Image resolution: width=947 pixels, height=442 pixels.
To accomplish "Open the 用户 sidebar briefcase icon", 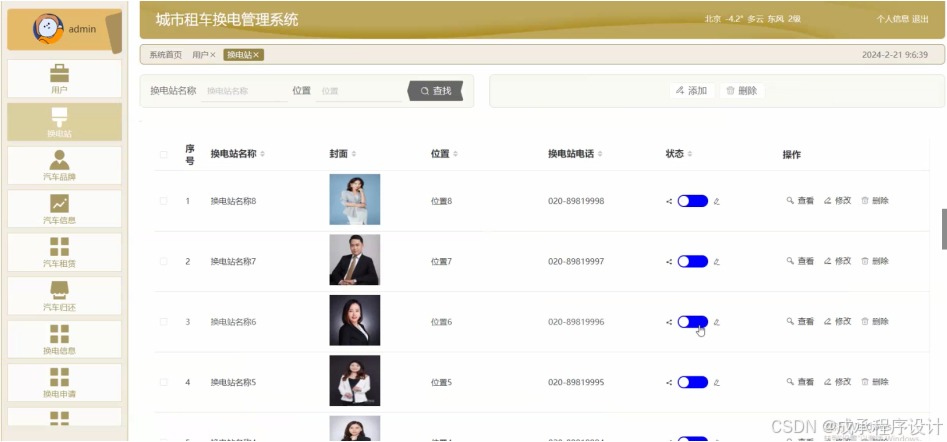I will coord(59,73).
